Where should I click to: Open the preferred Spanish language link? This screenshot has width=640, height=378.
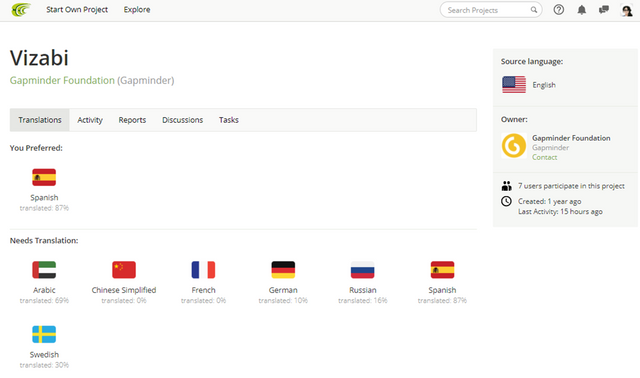pos(44,198)
